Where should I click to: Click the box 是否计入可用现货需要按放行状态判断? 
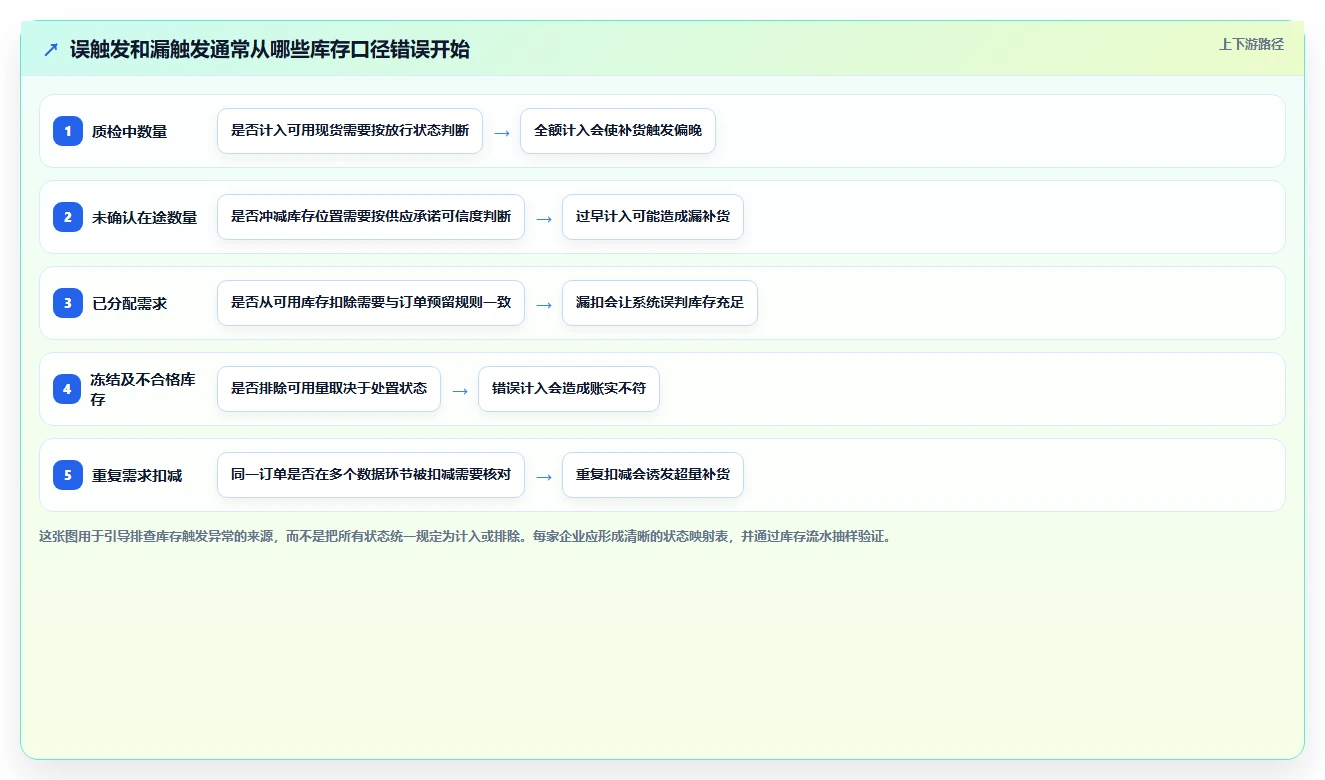[350, 131]
